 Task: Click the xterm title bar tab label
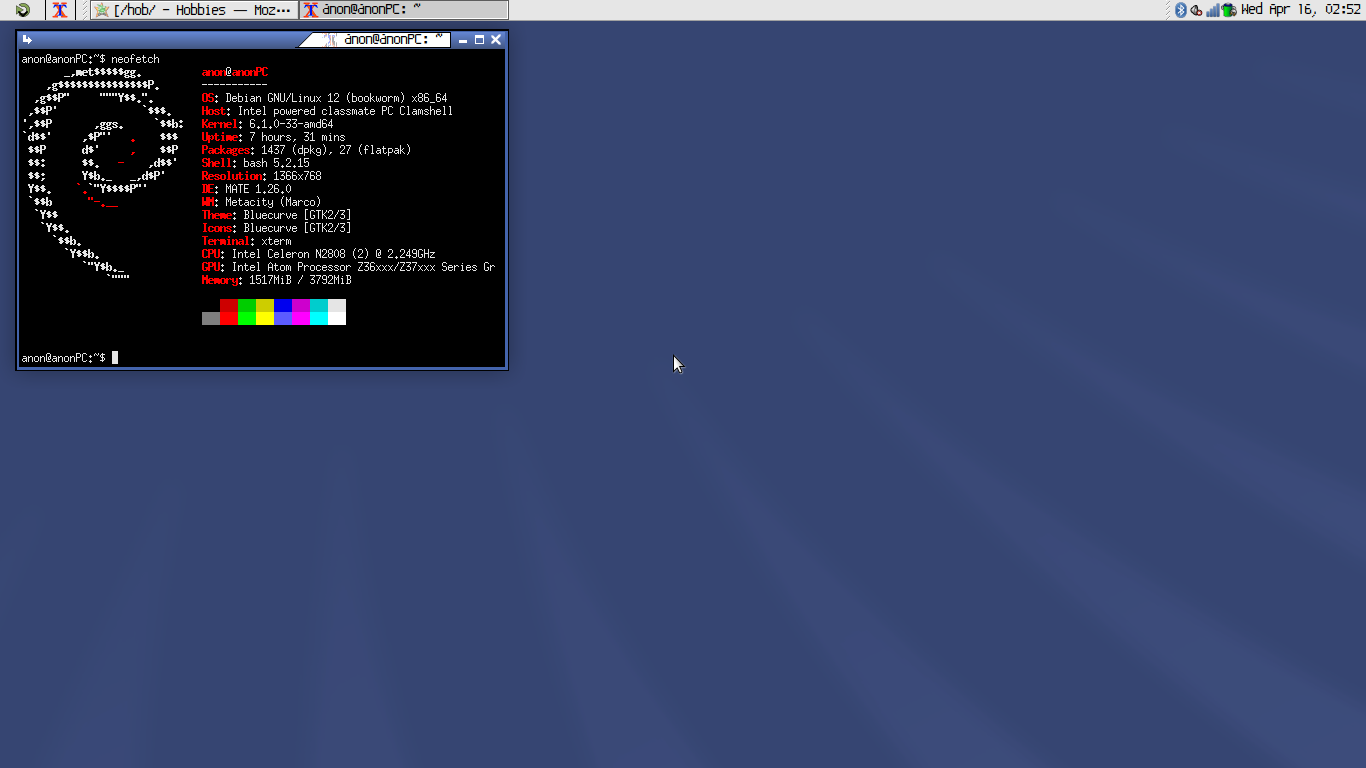386,40
